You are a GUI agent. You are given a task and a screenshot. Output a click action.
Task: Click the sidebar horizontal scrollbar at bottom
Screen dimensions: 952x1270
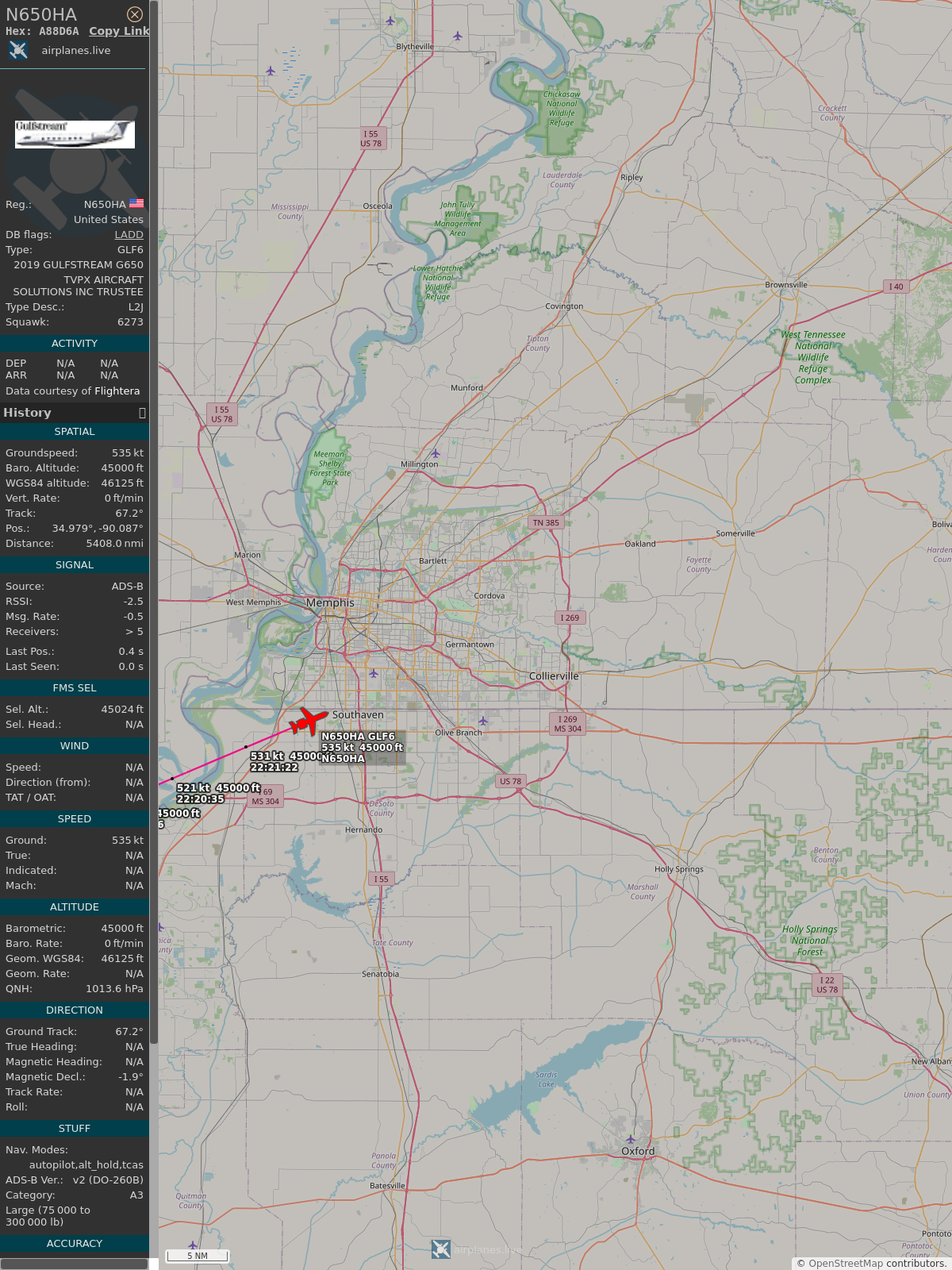point(75,1264)
